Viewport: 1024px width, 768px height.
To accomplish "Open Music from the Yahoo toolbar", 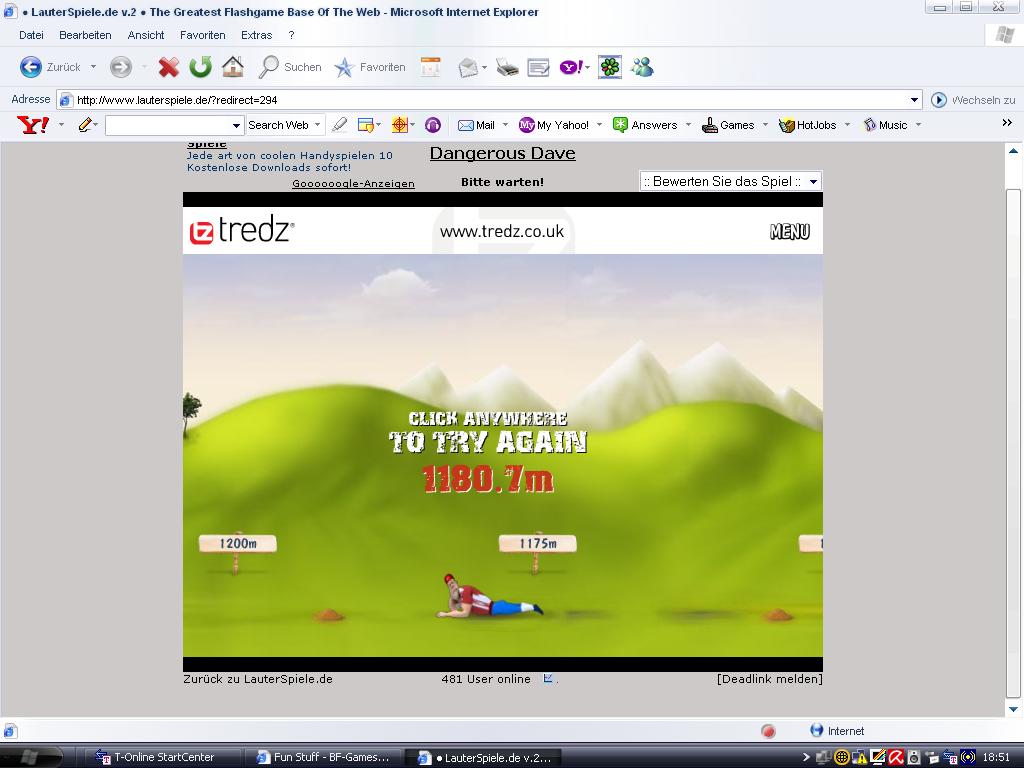I will click(886, 125).
